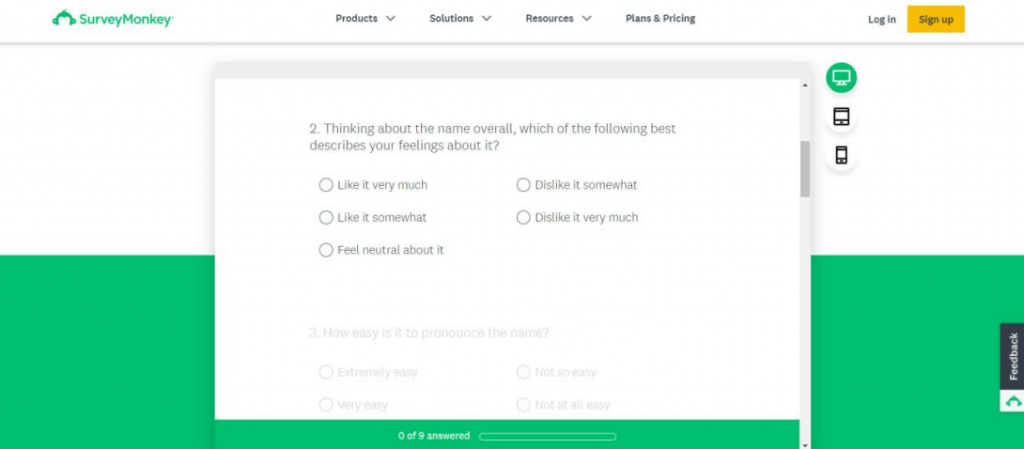Select "Dislike it very much" option
The image size is (1024, 449).
coord(577,217)
